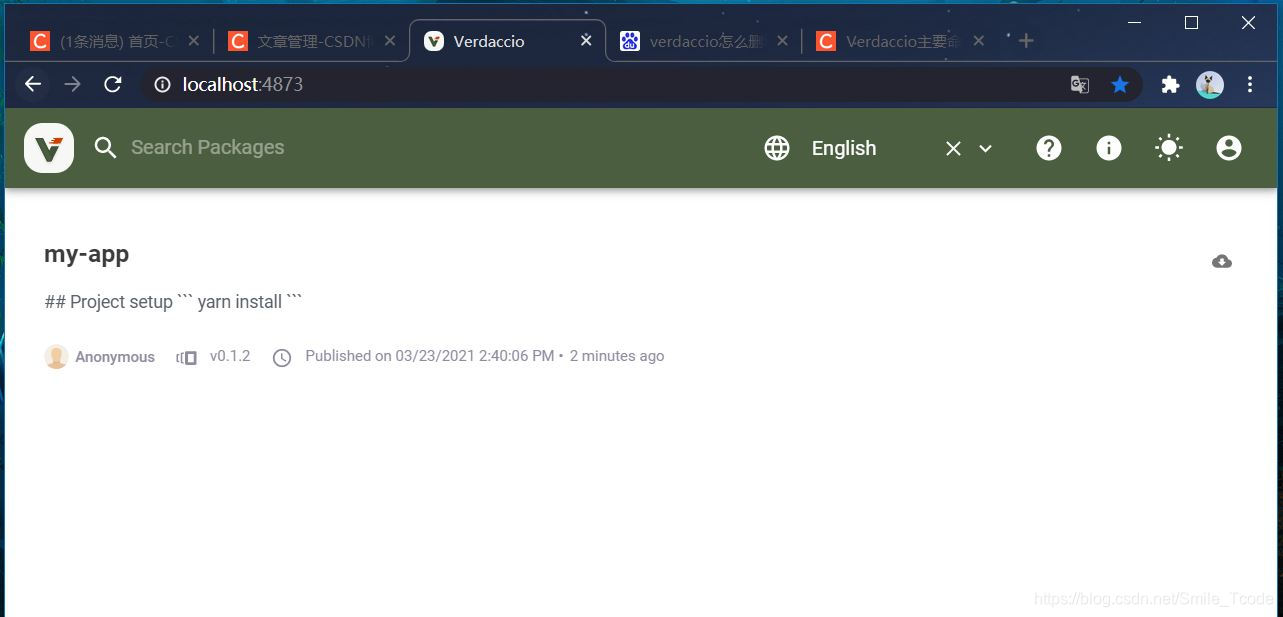The height and width of the screenshot is (617, 1283).
Task: Click the bookmark star icon
Action: [1120, 85]
